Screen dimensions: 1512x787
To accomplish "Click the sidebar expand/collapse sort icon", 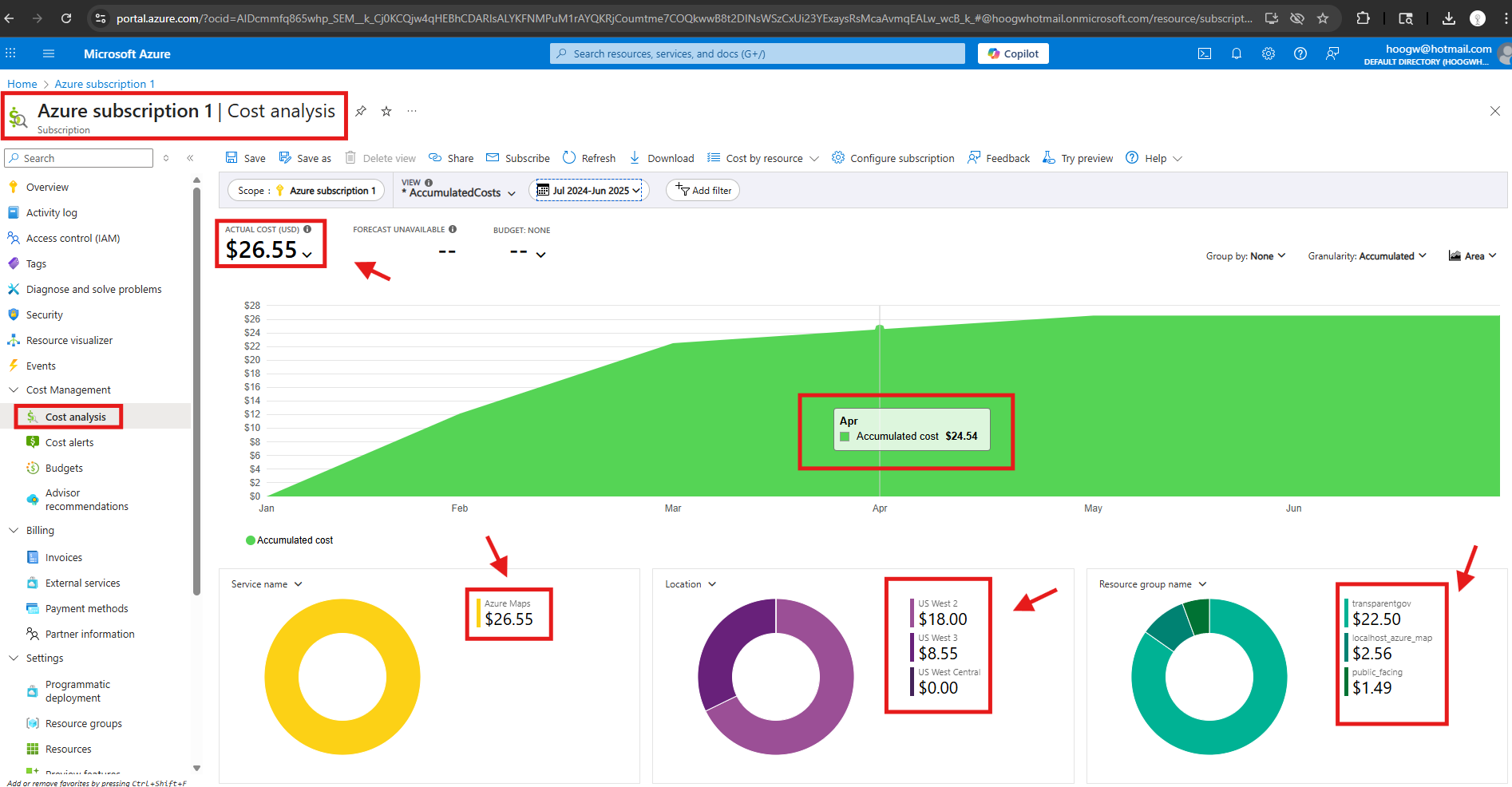I will pyautogui.click(x=166, y=158).
